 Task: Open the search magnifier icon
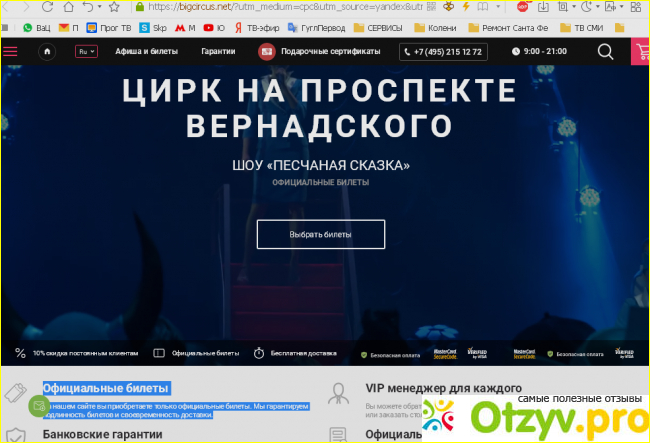click(x=605, y=51)
